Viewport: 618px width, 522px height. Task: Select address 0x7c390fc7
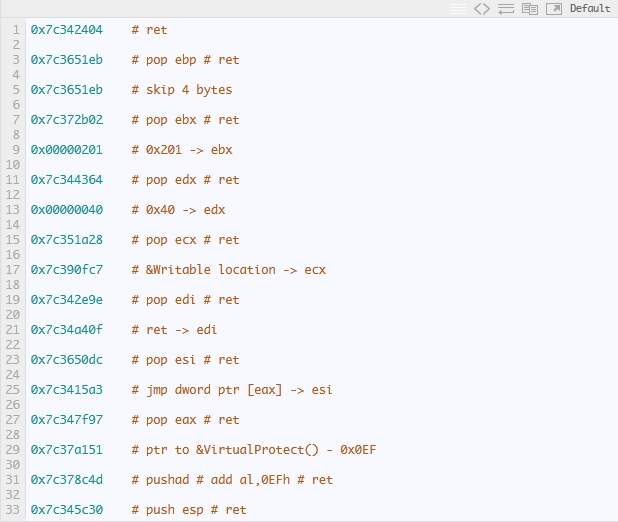click(x=67, y=270)
